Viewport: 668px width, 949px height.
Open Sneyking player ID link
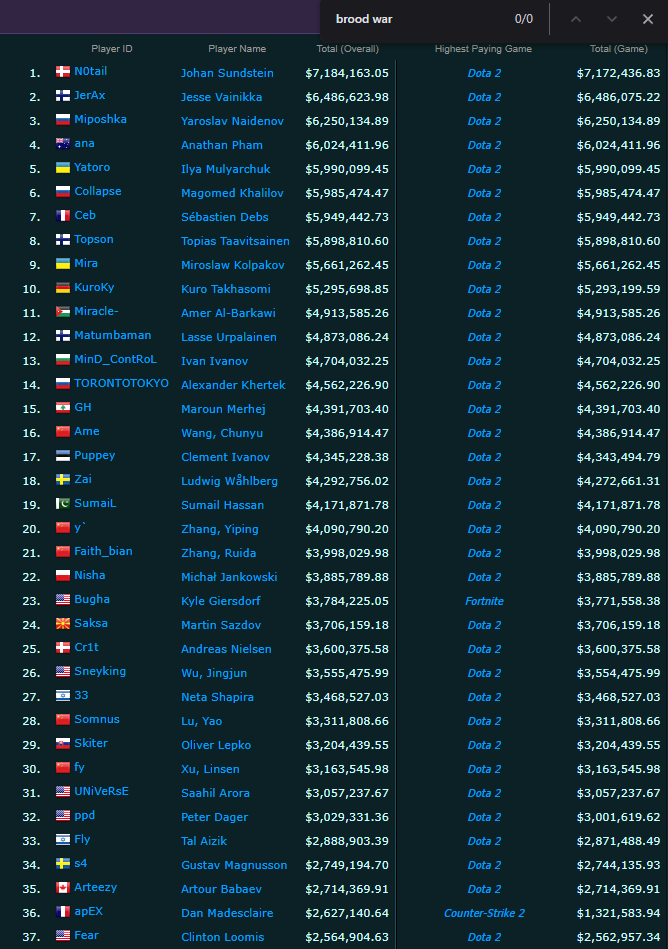pos(100,671)
